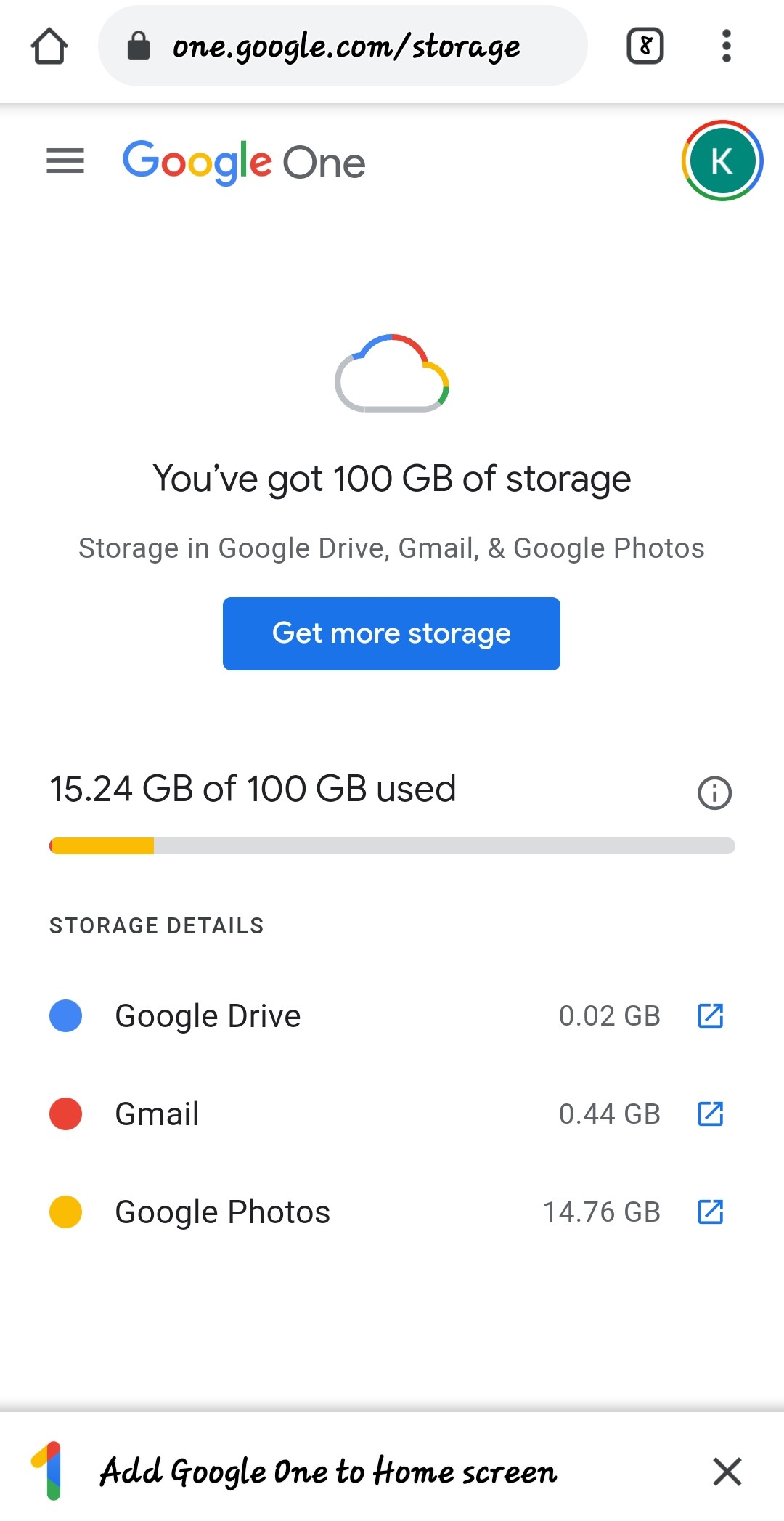Open Google Photos storage external link icon
Image resolution: width=784 pixels, height=1521 pixels.
[x=711, y=1212]
